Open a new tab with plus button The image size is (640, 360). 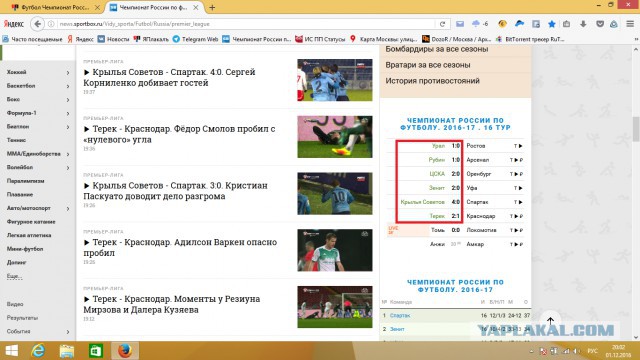coord(212,7)
